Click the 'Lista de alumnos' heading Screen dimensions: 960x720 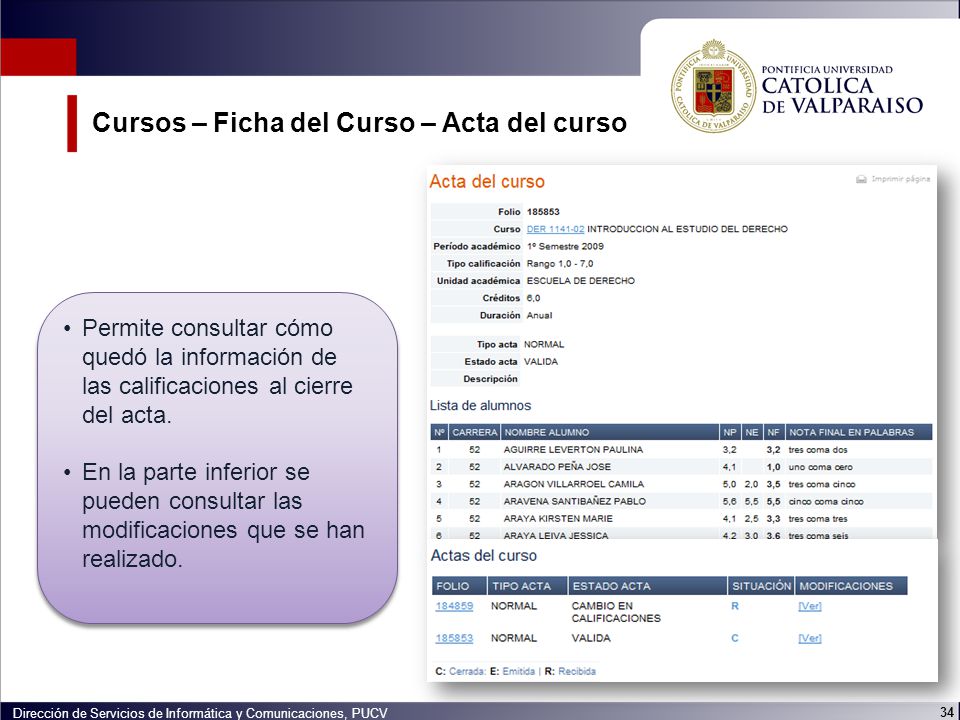[x=480, y=405]
